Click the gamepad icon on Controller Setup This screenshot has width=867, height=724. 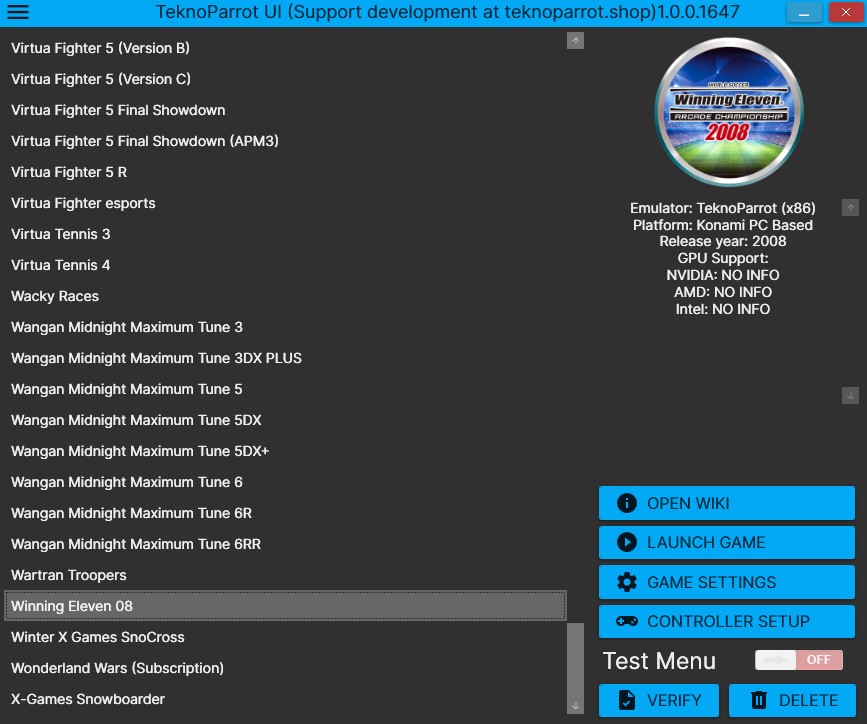coord(626,622)
